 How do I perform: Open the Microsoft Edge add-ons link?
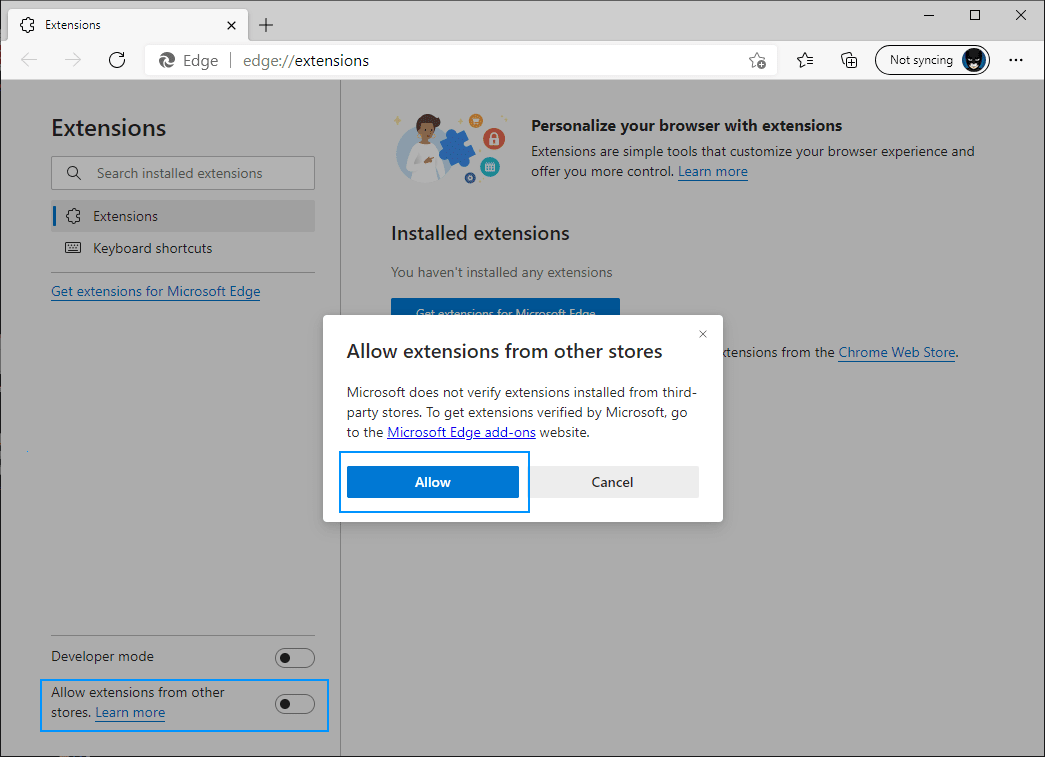click(461, 432)
